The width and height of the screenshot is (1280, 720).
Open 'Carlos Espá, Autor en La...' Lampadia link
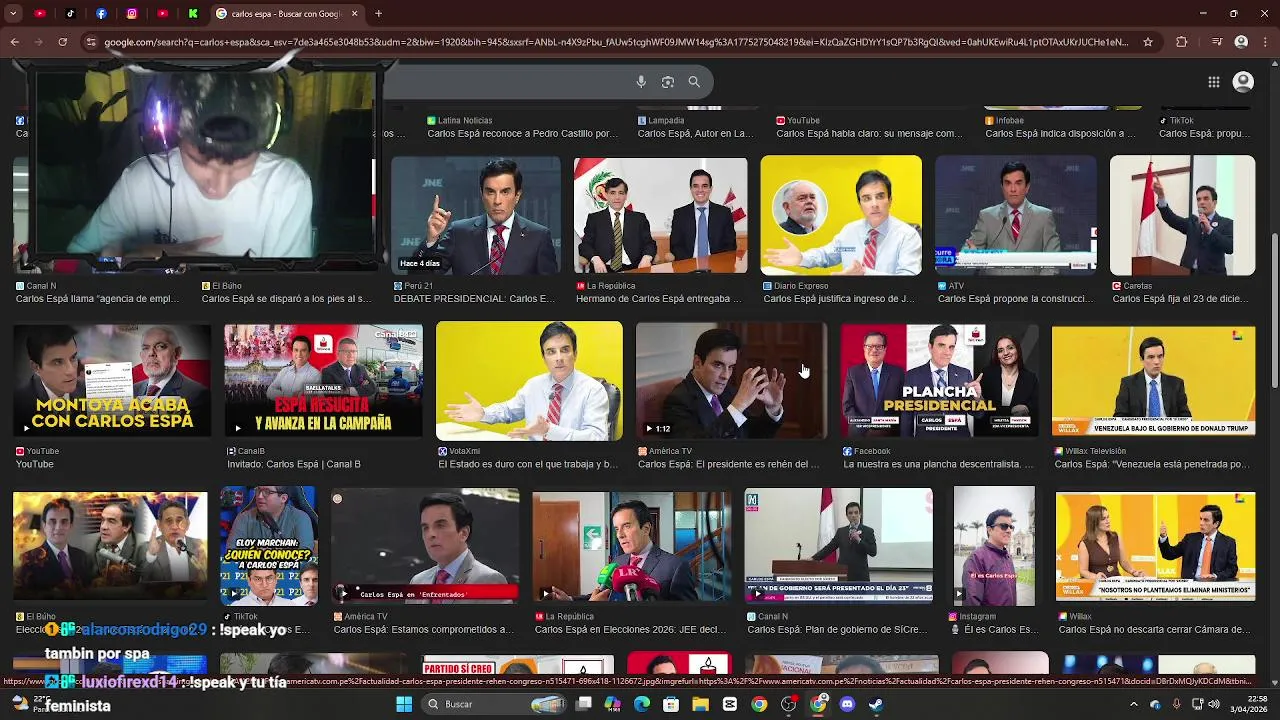695,133
